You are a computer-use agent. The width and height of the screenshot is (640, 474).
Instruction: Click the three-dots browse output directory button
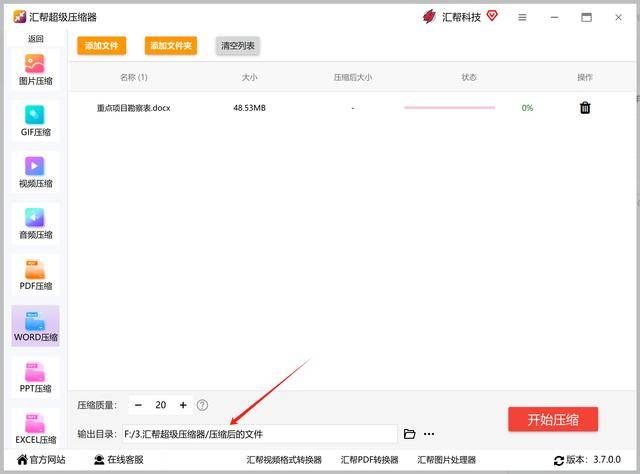[x=429, y=434]
